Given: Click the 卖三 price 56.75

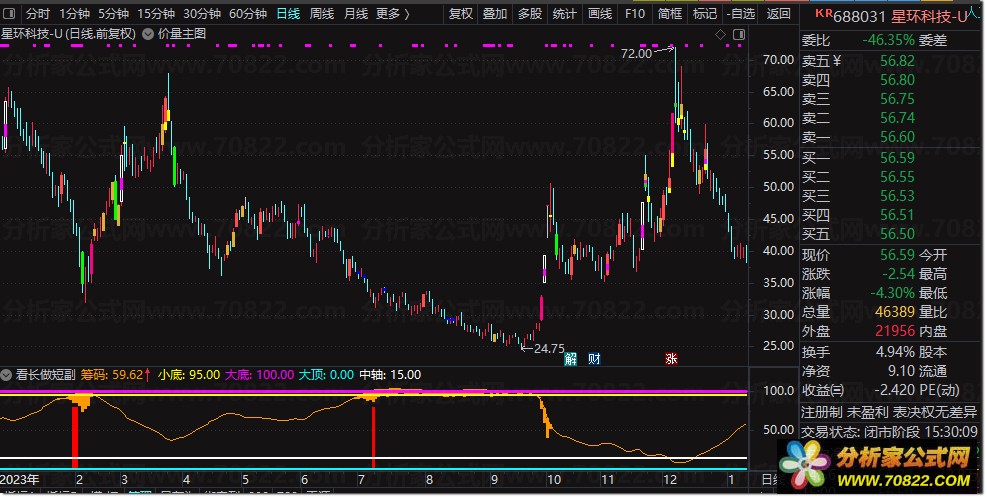Looking at the screenshot, I should click(x=898, y=99).
